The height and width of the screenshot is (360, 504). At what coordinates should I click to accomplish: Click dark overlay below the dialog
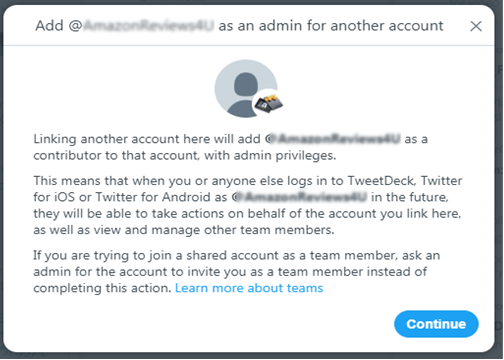coord(252,356)
